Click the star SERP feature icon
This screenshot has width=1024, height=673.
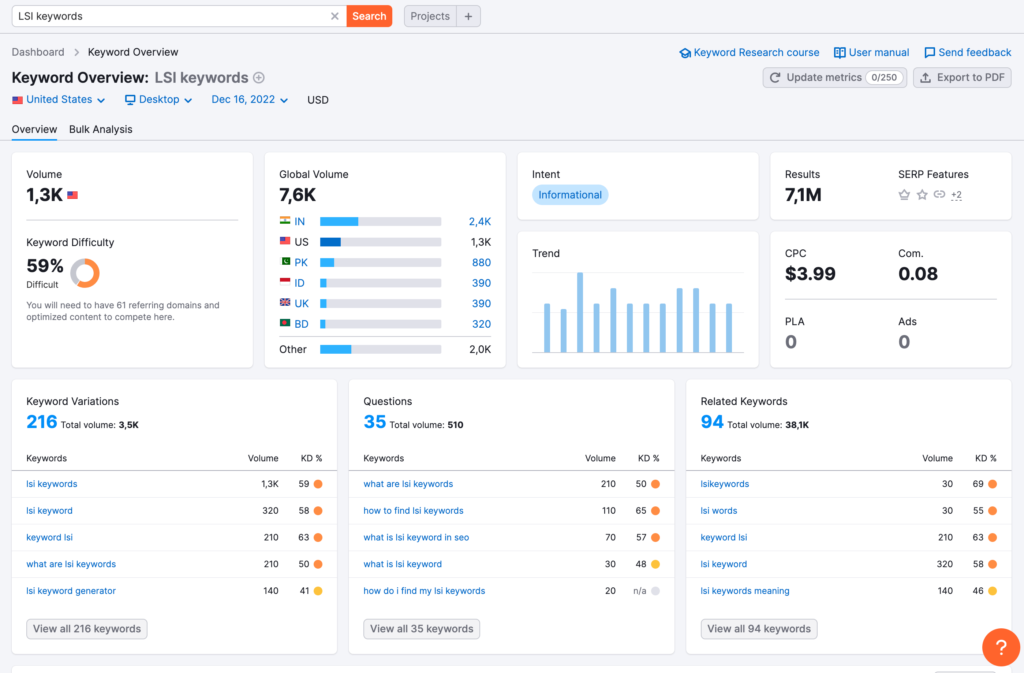pos(922,195)
